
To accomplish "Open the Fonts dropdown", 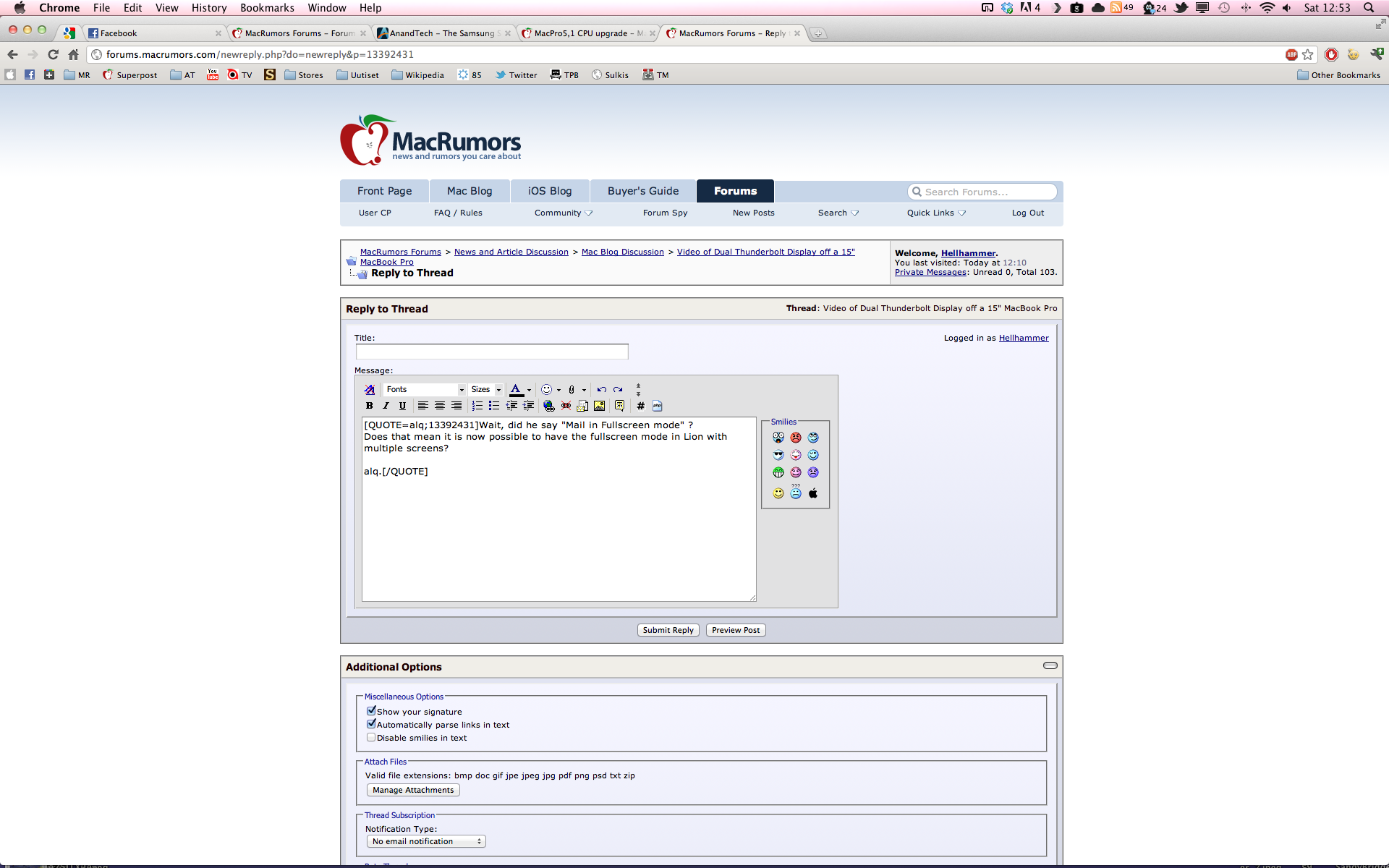I will pos(424,389).
